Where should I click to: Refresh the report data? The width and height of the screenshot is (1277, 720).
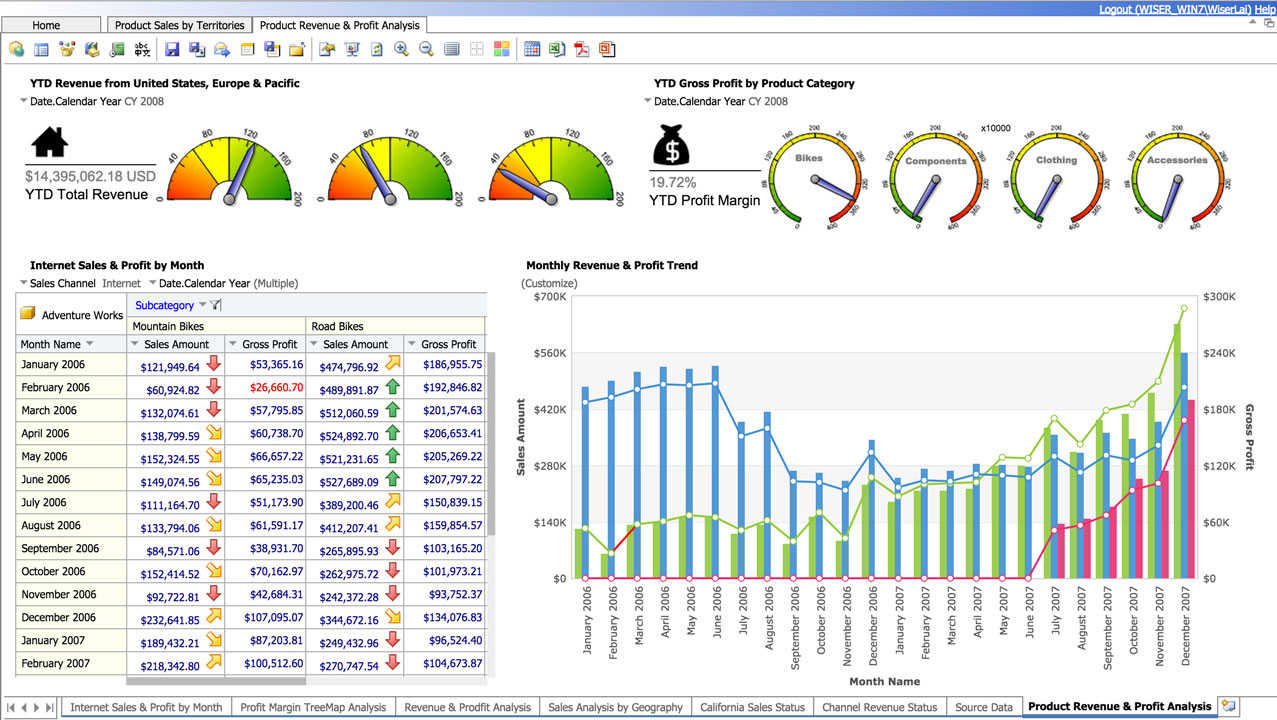375,48
